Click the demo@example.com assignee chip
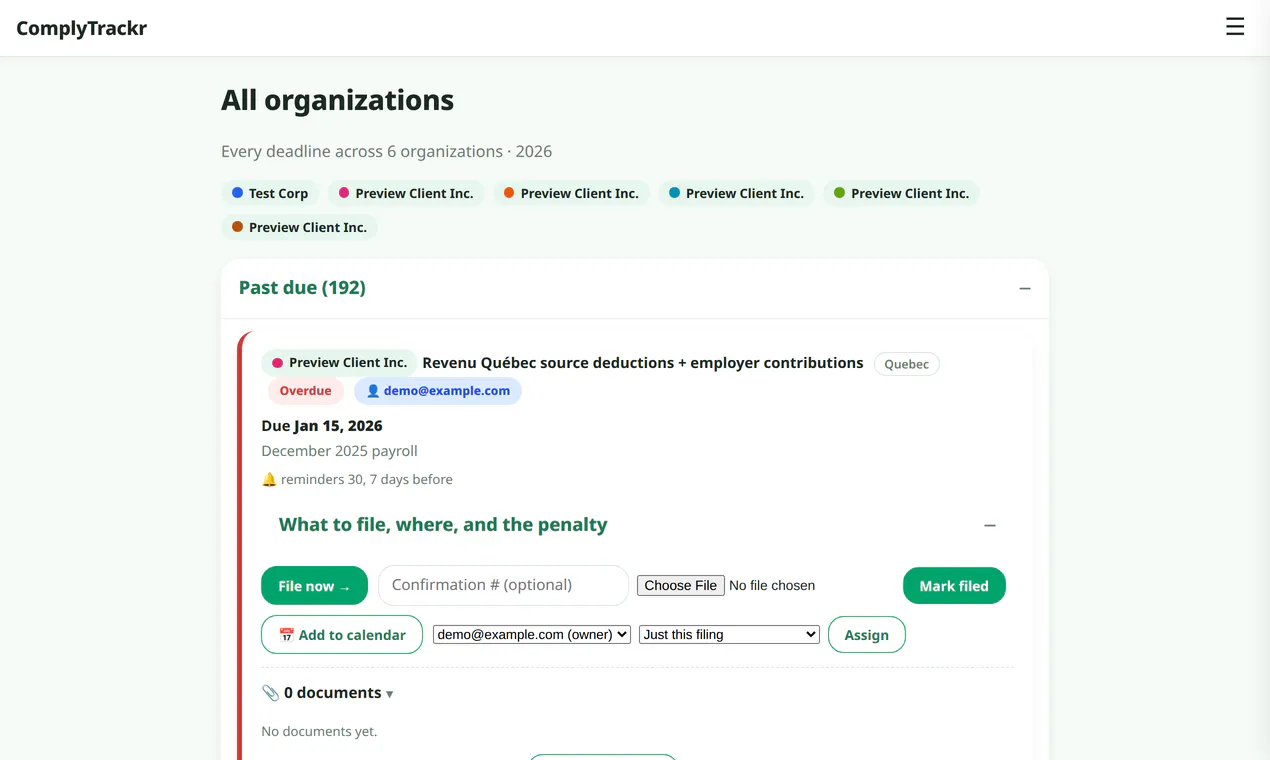The height and width of the screenshot is (760, 1270). [x=438, y=391]
